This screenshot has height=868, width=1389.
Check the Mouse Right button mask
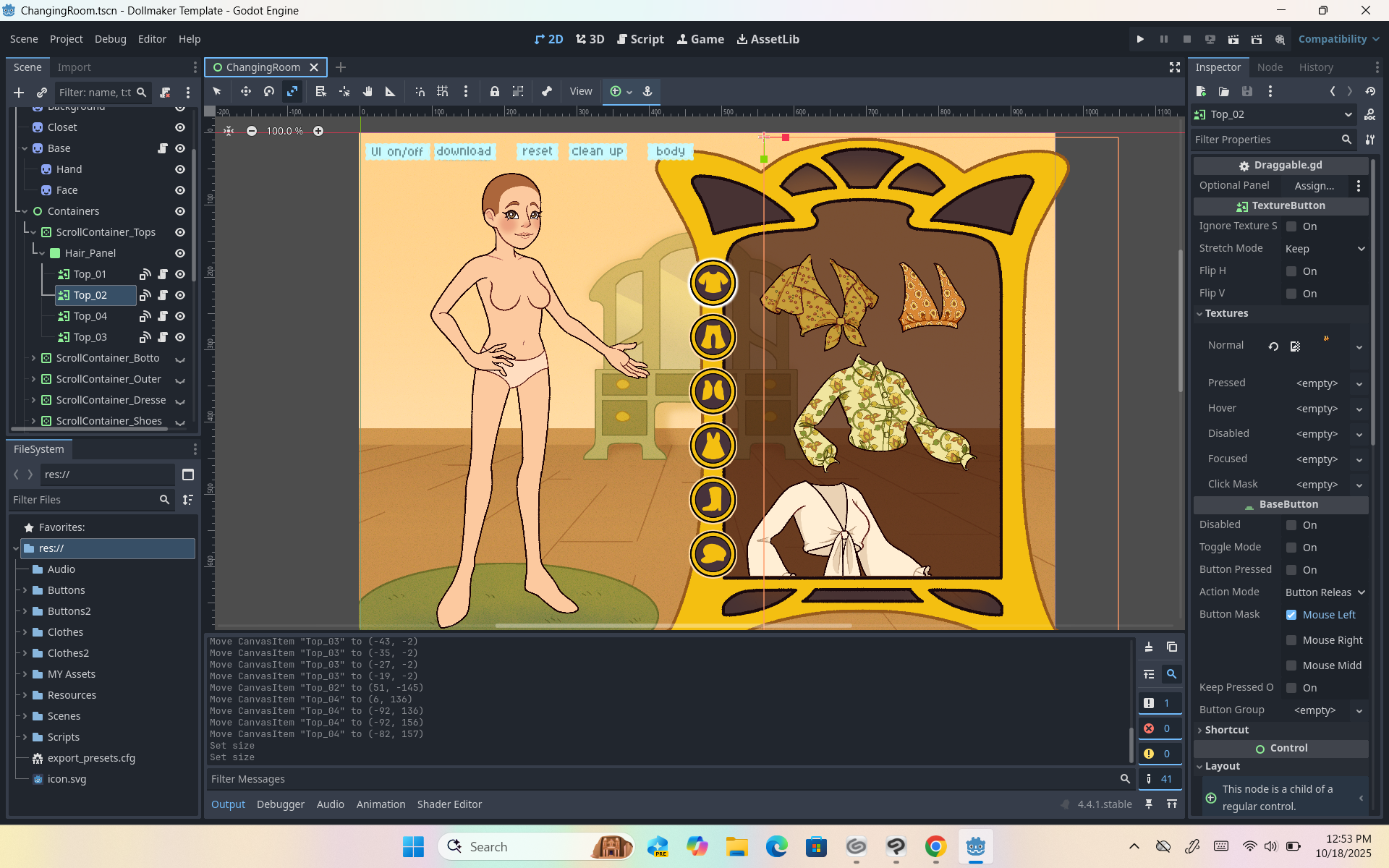1291,640
